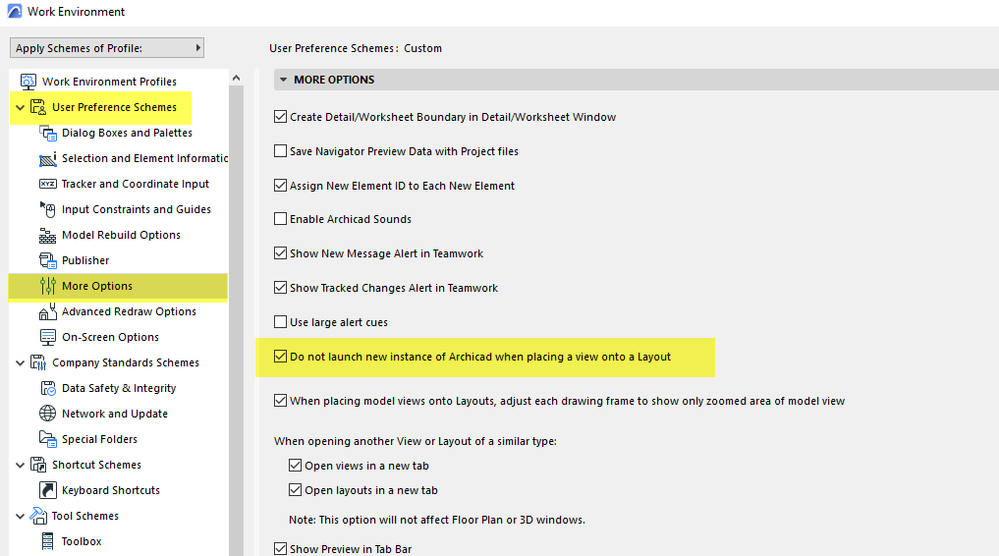Click the Work Environment Profiles icon

[x=29, y=82]
